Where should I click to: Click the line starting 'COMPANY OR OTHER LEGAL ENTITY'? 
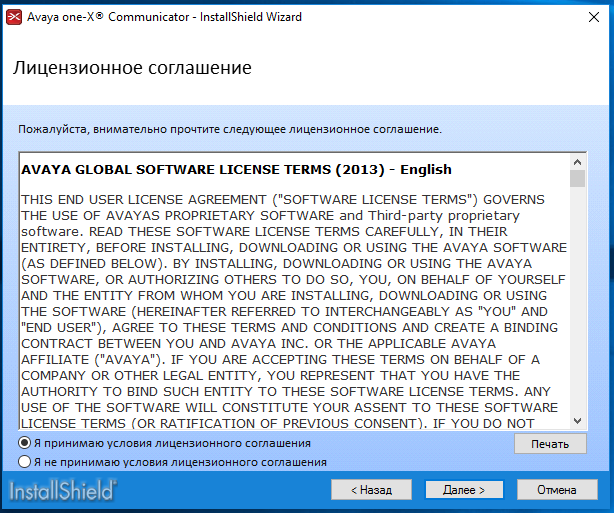tap(271, 376)
